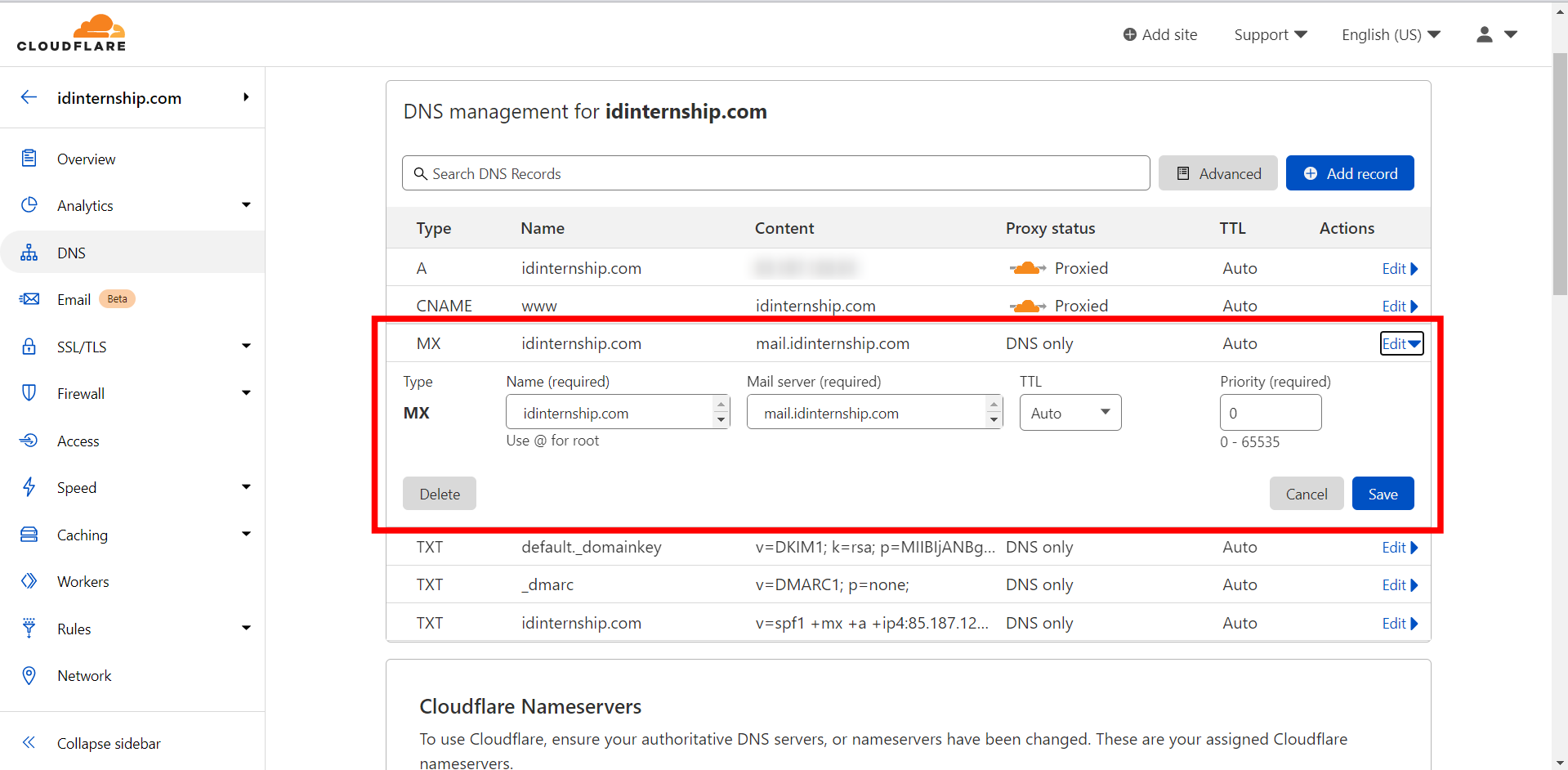The image size is (1568, 770).
Task: Click the SSL/TLS padlock icon
Action: point(29,347)
